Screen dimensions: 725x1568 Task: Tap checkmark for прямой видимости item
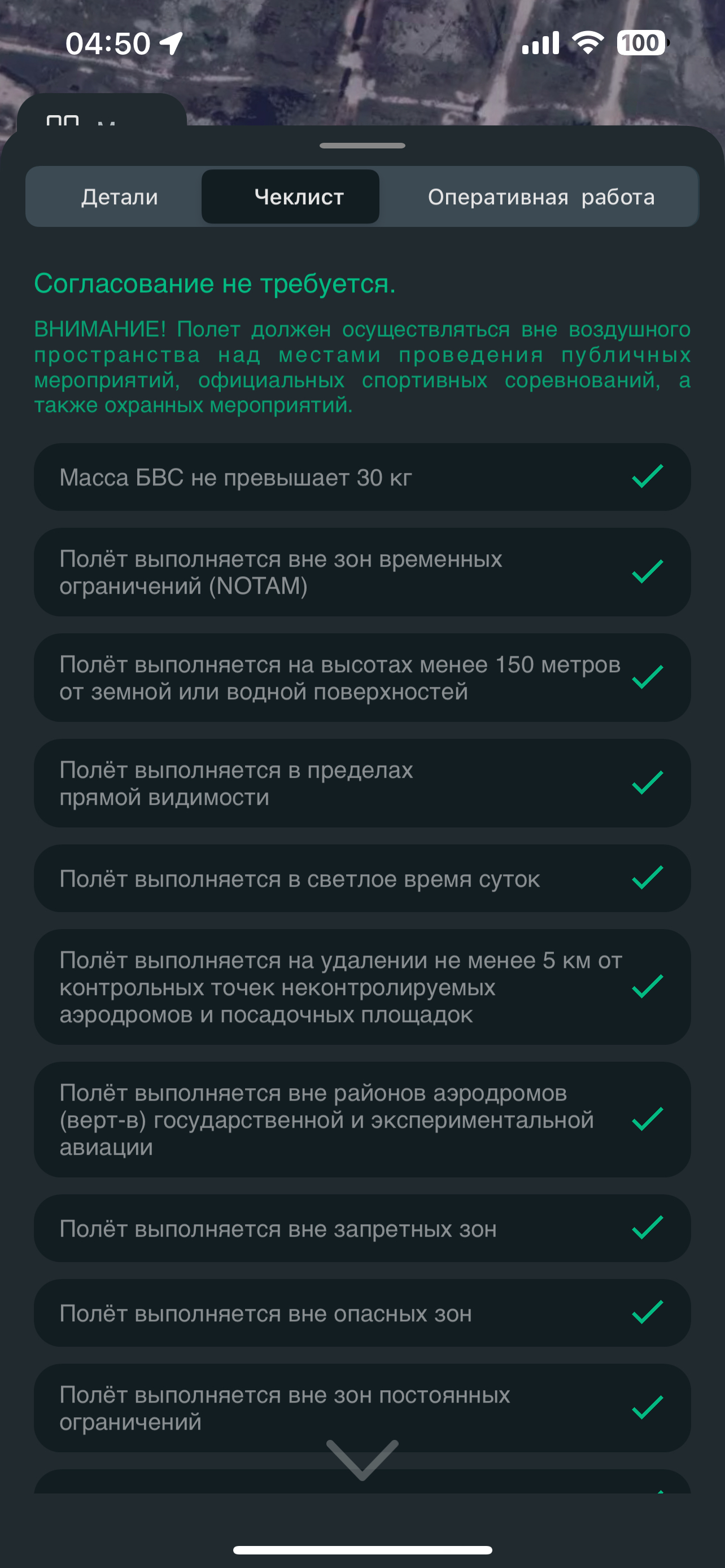(x=647, y=783)
